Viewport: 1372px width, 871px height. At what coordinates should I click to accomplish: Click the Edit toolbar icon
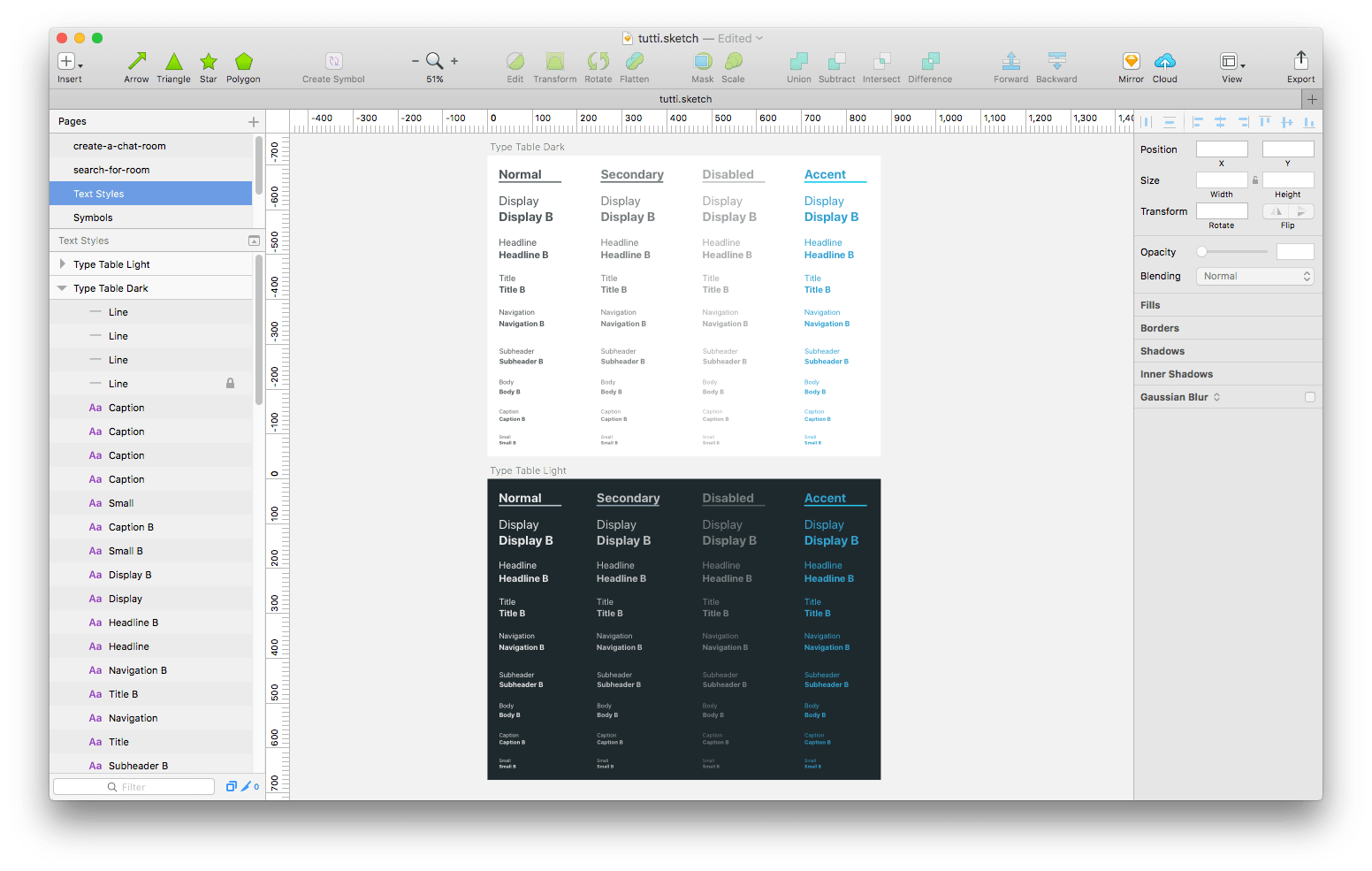515,61
